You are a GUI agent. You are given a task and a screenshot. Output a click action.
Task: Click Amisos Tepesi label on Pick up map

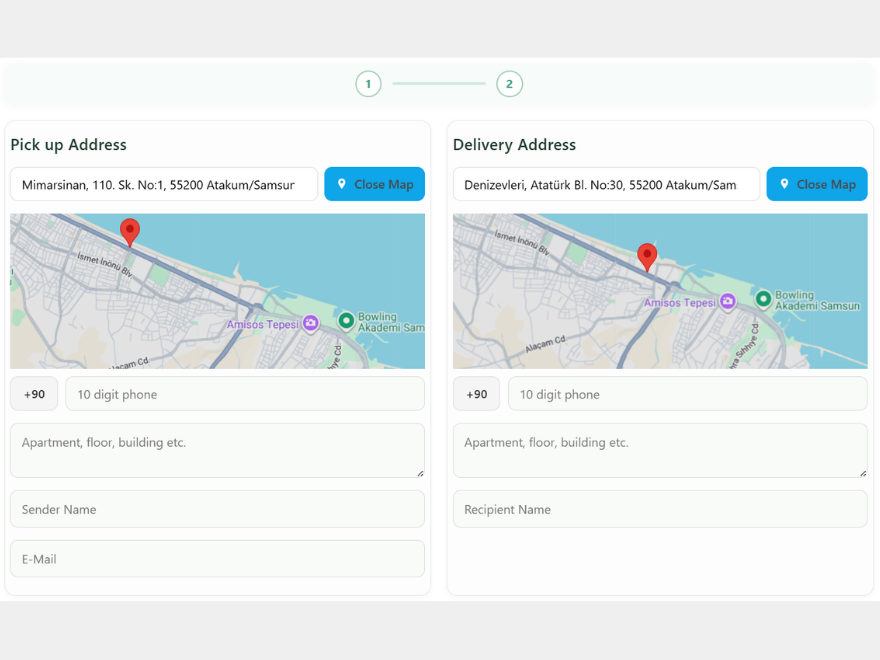tap(263, 324)
